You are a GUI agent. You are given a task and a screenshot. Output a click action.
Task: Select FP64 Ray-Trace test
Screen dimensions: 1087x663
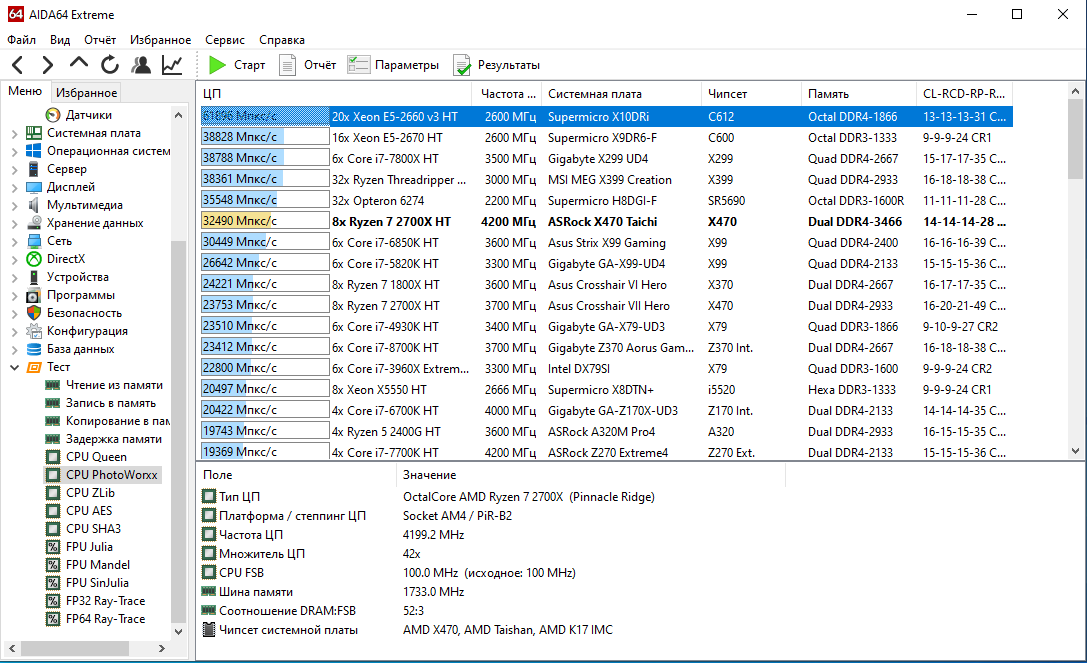tap(105, 619)
